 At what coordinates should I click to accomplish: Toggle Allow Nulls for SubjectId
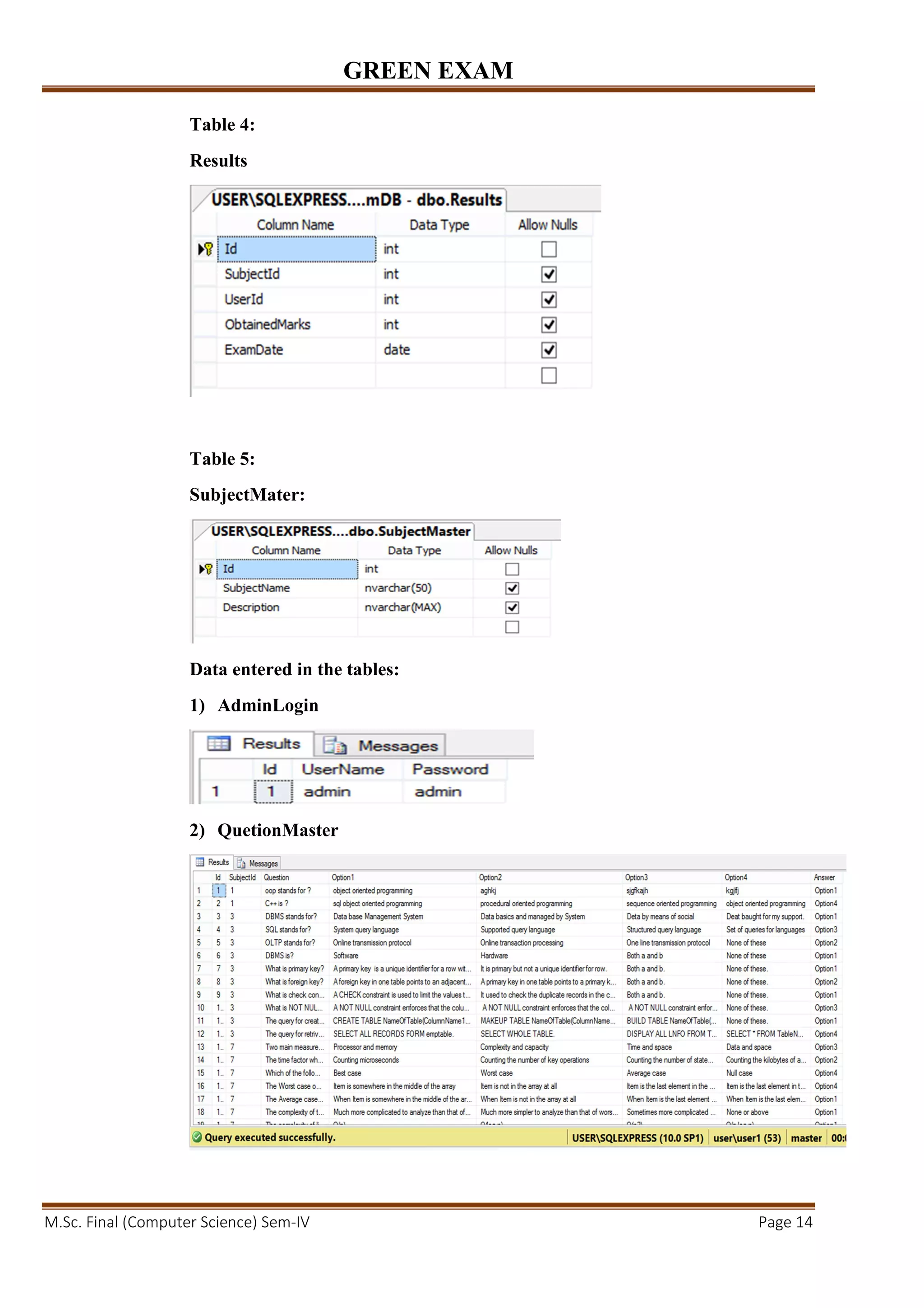coord(548,274)
